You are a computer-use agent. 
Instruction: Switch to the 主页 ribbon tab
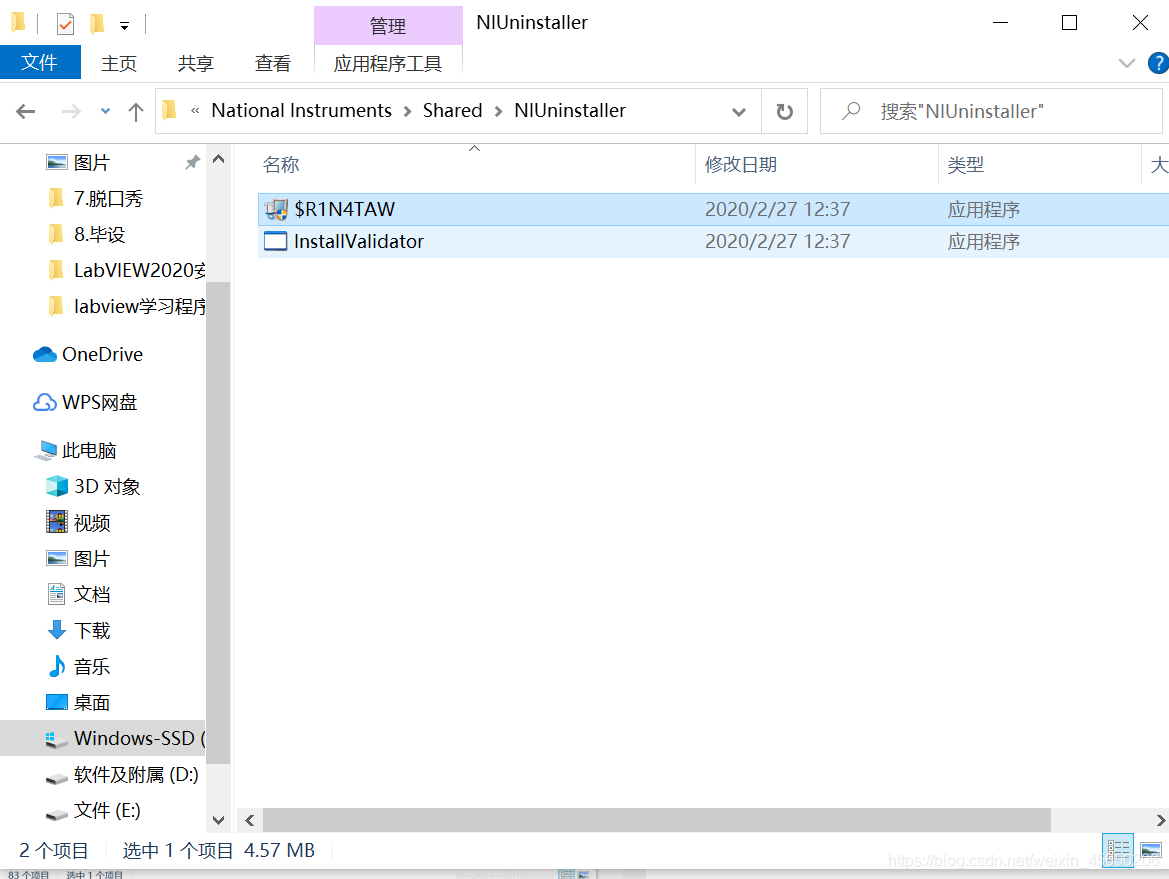coord(119,63)
